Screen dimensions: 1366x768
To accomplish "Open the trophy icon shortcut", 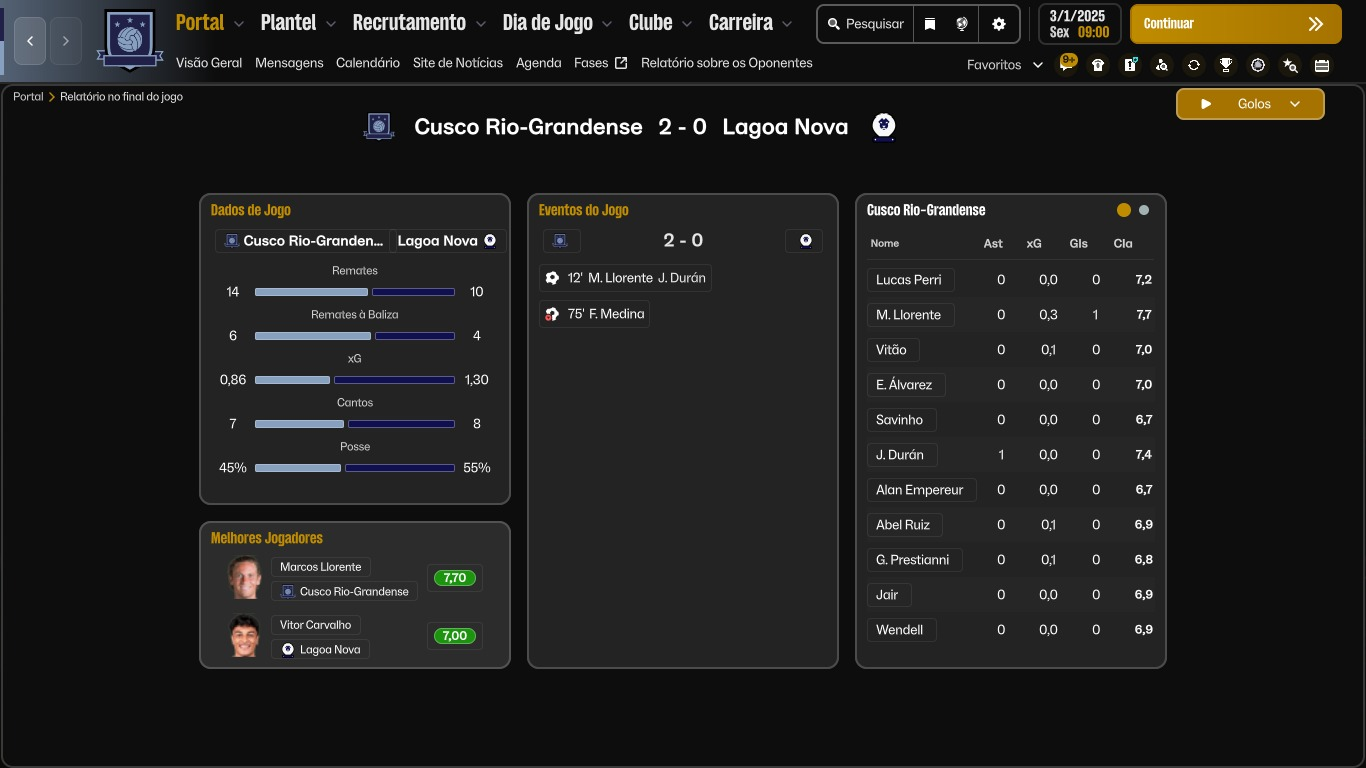I will (1226, 65).
